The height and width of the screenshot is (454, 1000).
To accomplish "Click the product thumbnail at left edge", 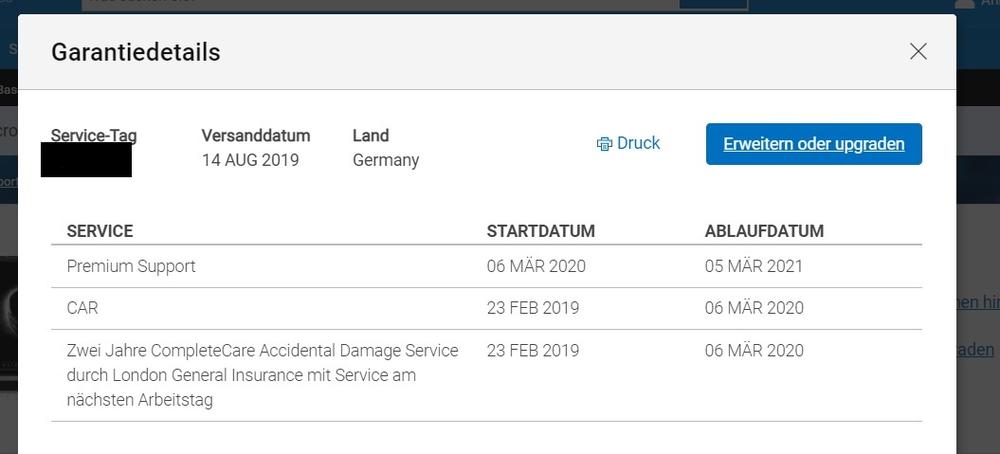I will click(8, 320).
